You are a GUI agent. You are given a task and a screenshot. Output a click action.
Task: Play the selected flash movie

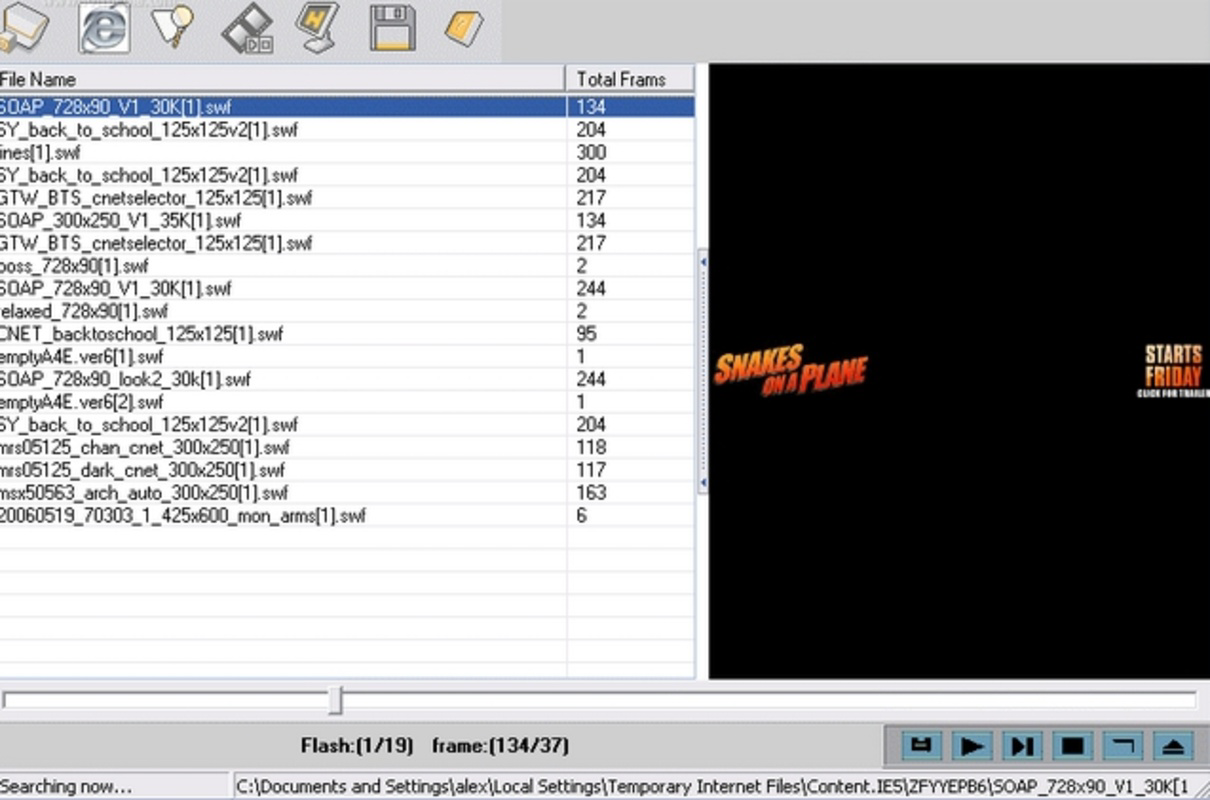coord(971,745)
